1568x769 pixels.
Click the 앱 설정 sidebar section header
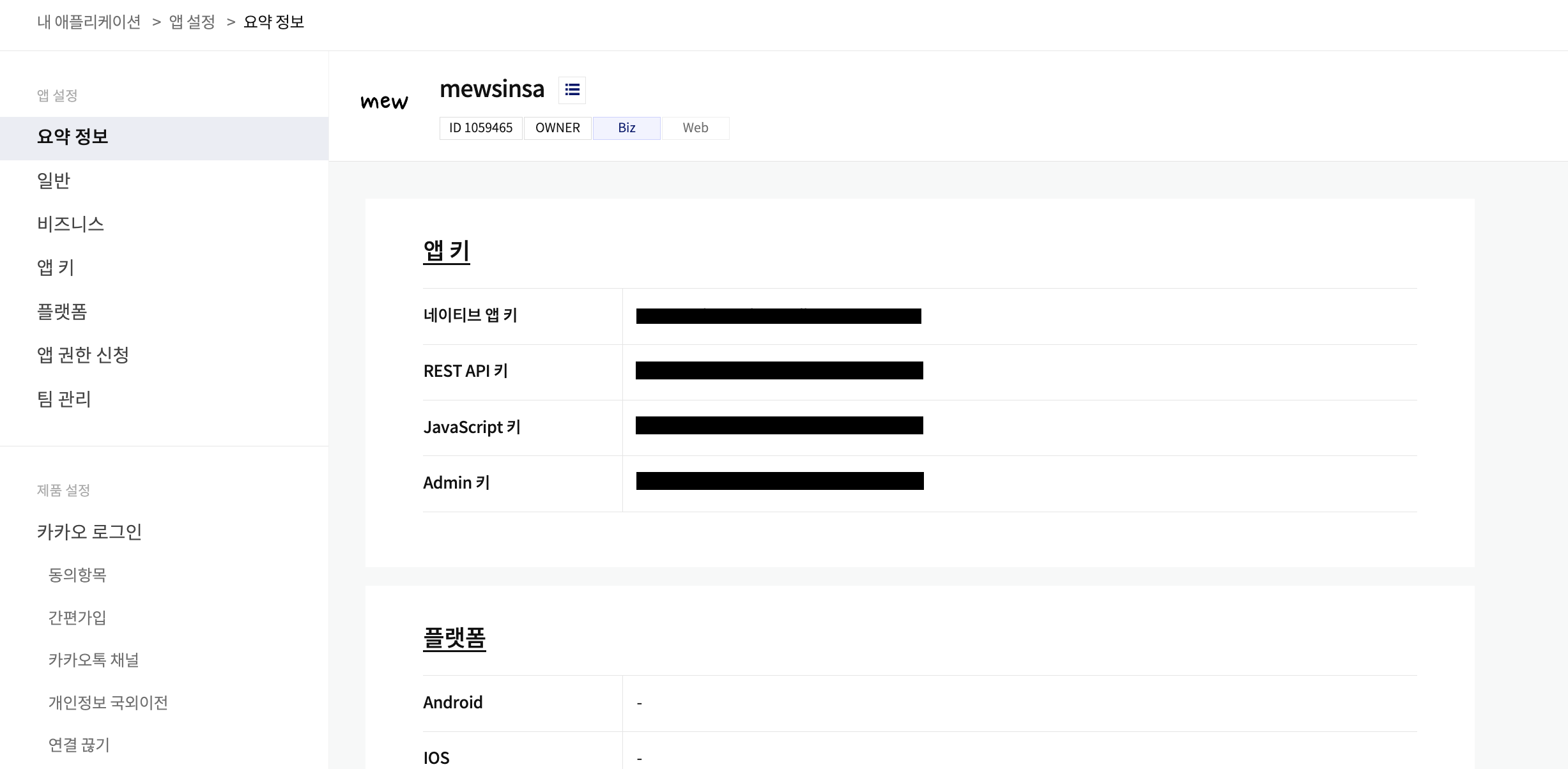click(x=58, y=96)
